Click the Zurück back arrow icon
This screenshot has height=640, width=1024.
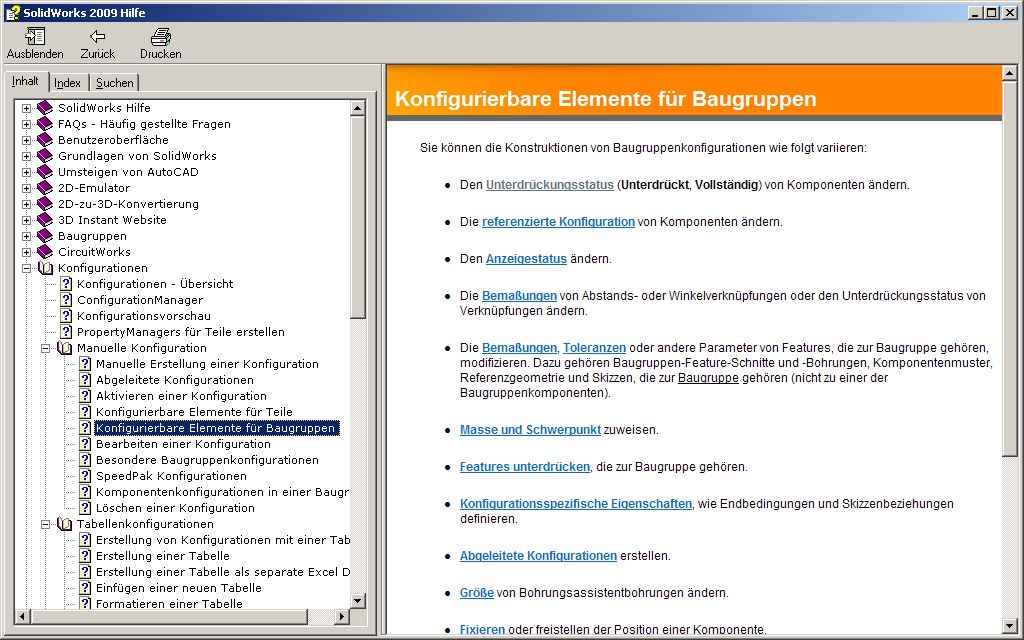(x=97, y=37)
